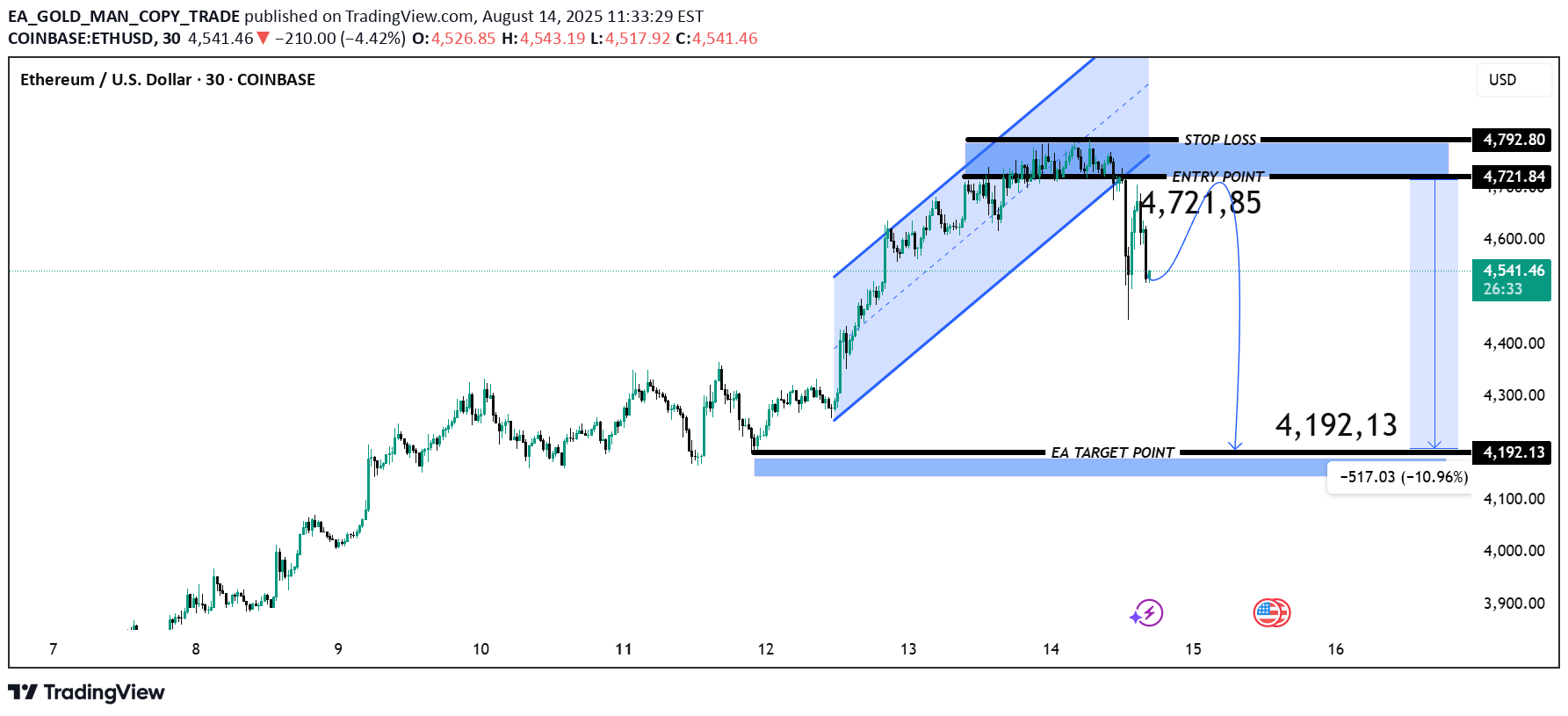Click the date label 12 on time axis
Viewport: 1568px width, 716px height.
tap(766, 649)
